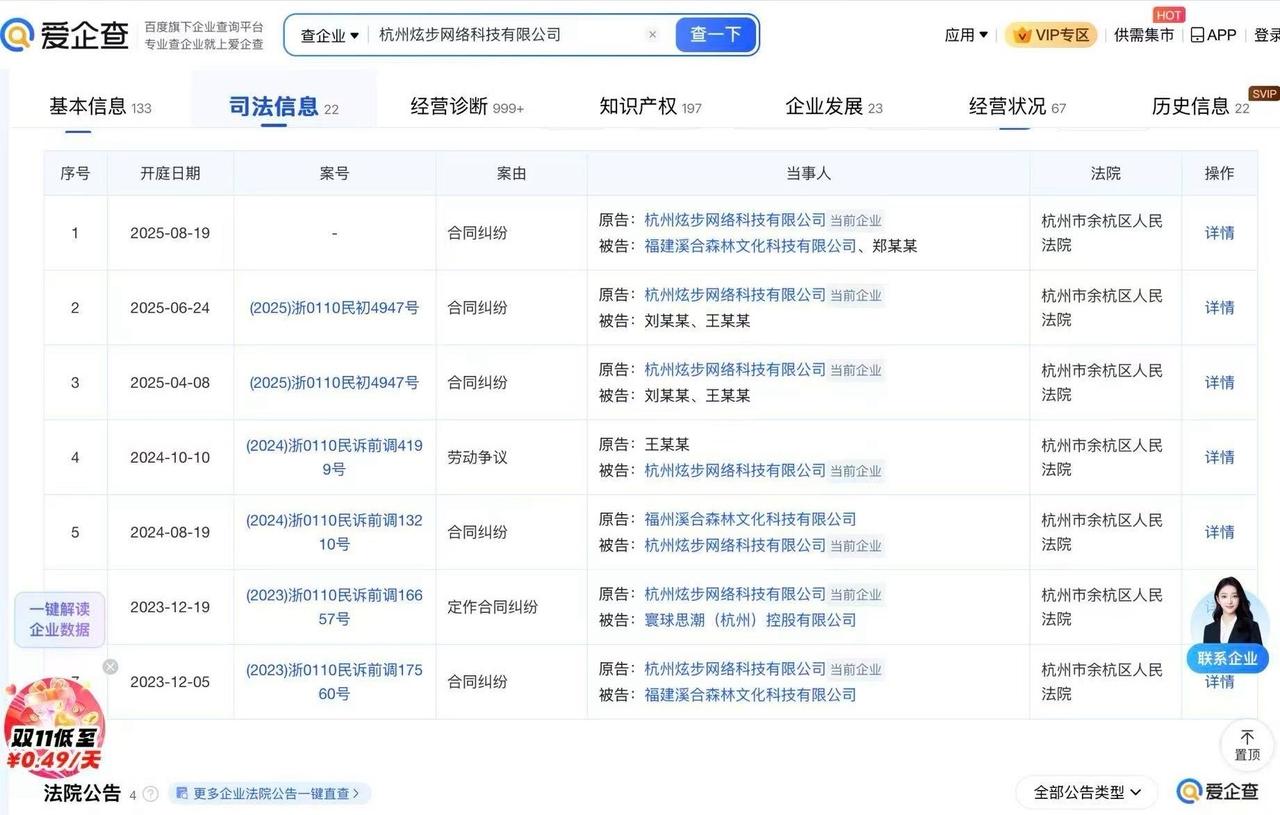The height and width of the screenshot is (815, 1280).
Task: Switch to the 基本信息 tab
Action: [88, 104]
